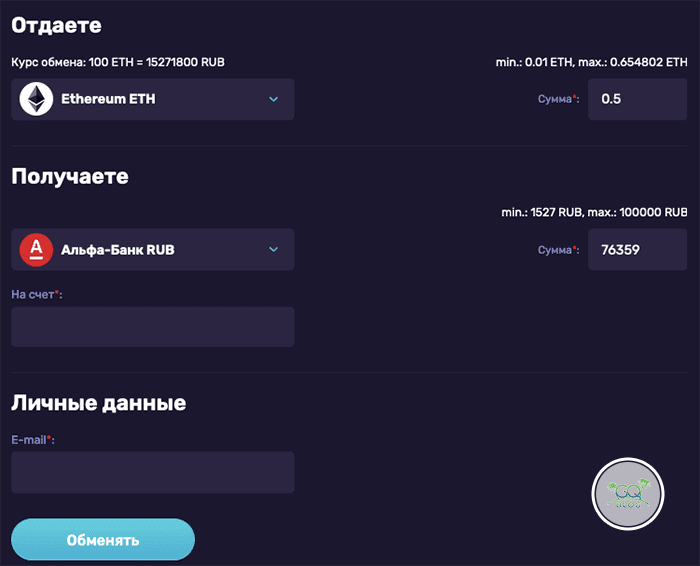This screenshot has width=700, height=566.
Task: Click the Ethereum coin logo icon
Action: coord(36,99)
